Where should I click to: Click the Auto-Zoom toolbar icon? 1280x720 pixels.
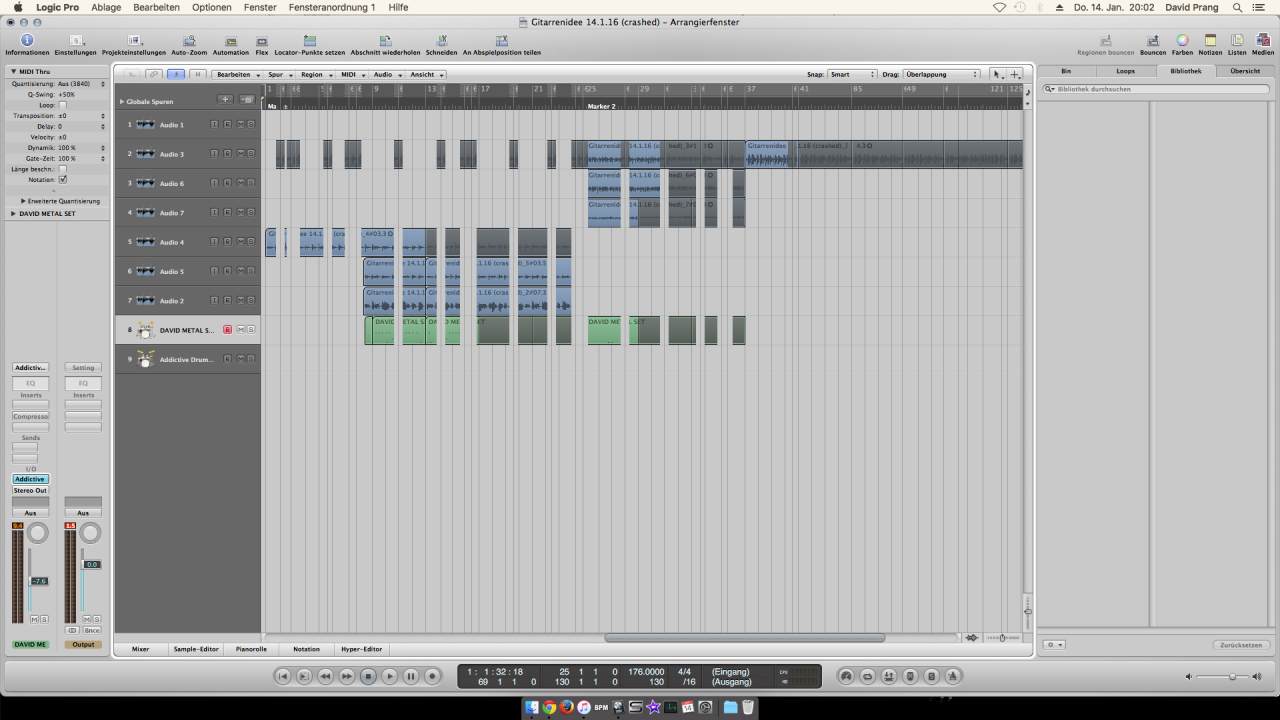coord(188,41)
